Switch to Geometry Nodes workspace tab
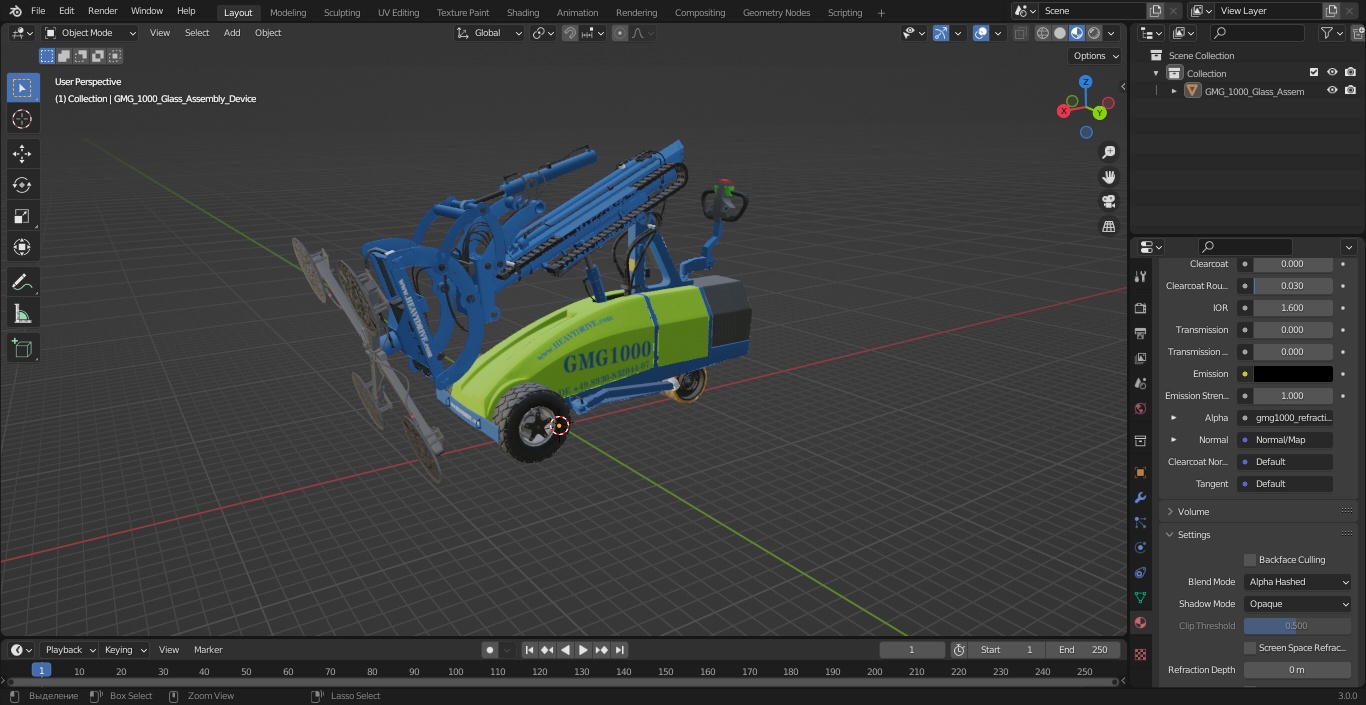This screenshot has height=705, width=1366. [776, 13]
